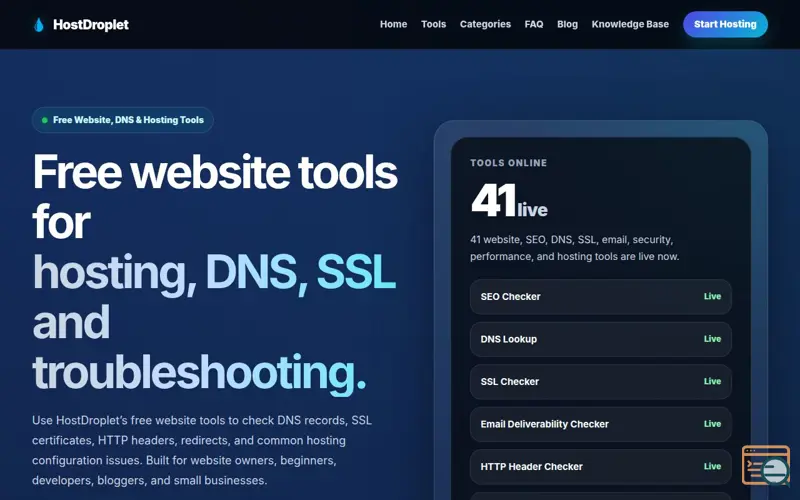Image resolution: width=800 pixels, height=500 pixels.
Task: Visit the FAQ nav item
Action: coord(534,24)
